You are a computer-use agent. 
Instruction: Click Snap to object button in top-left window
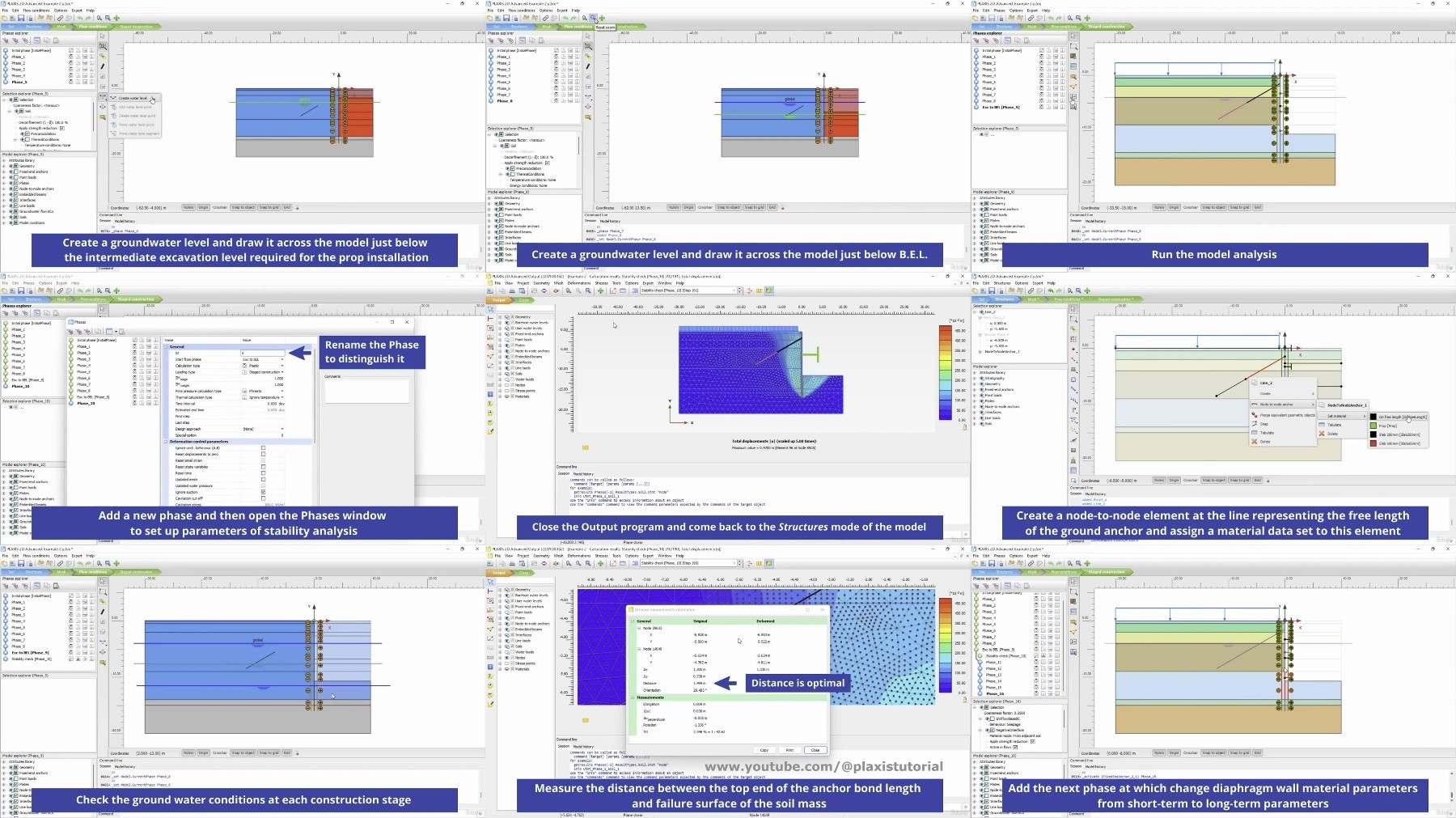[x=243, y=207]
